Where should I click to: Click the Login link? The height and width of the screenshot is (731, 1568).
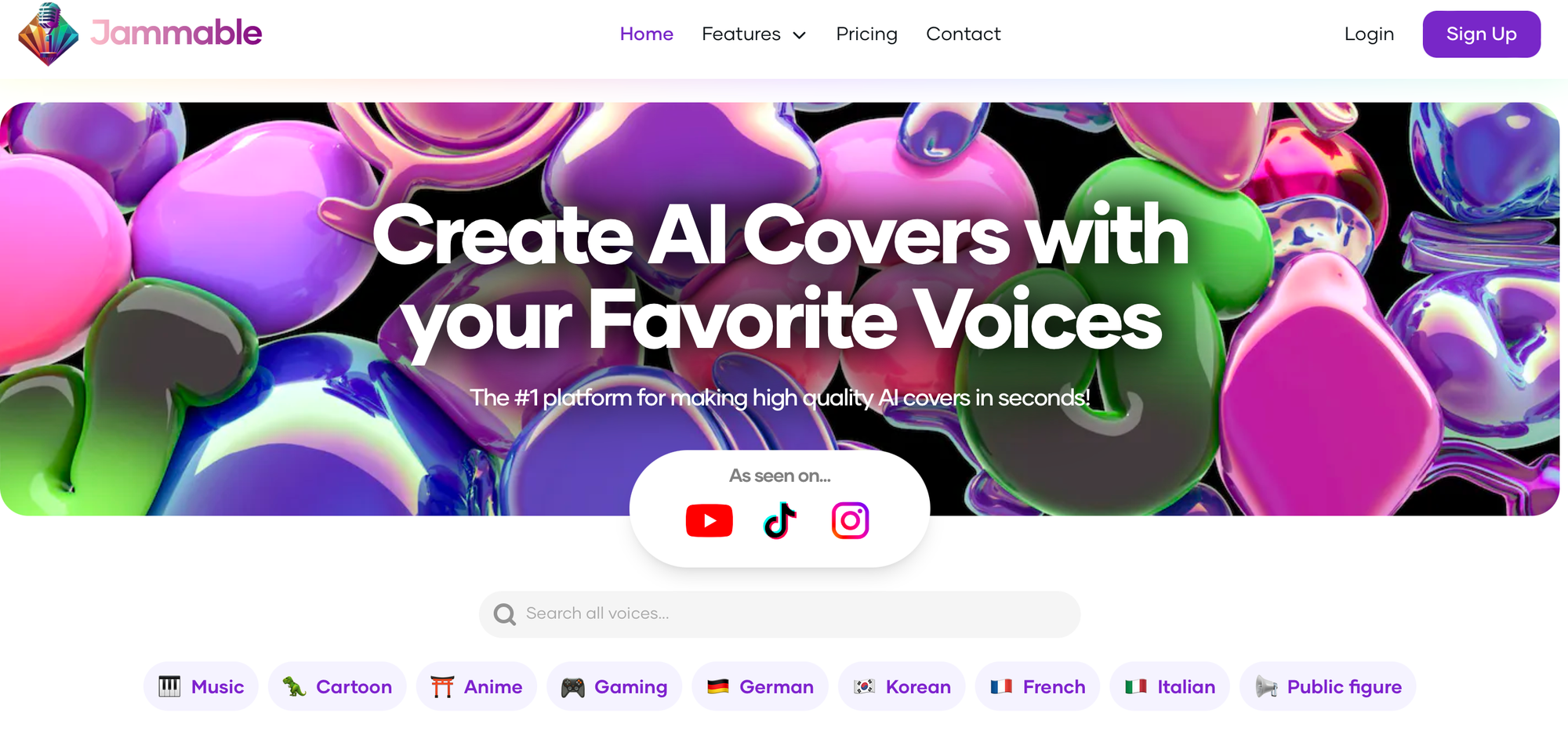[x=1369, y=34]
